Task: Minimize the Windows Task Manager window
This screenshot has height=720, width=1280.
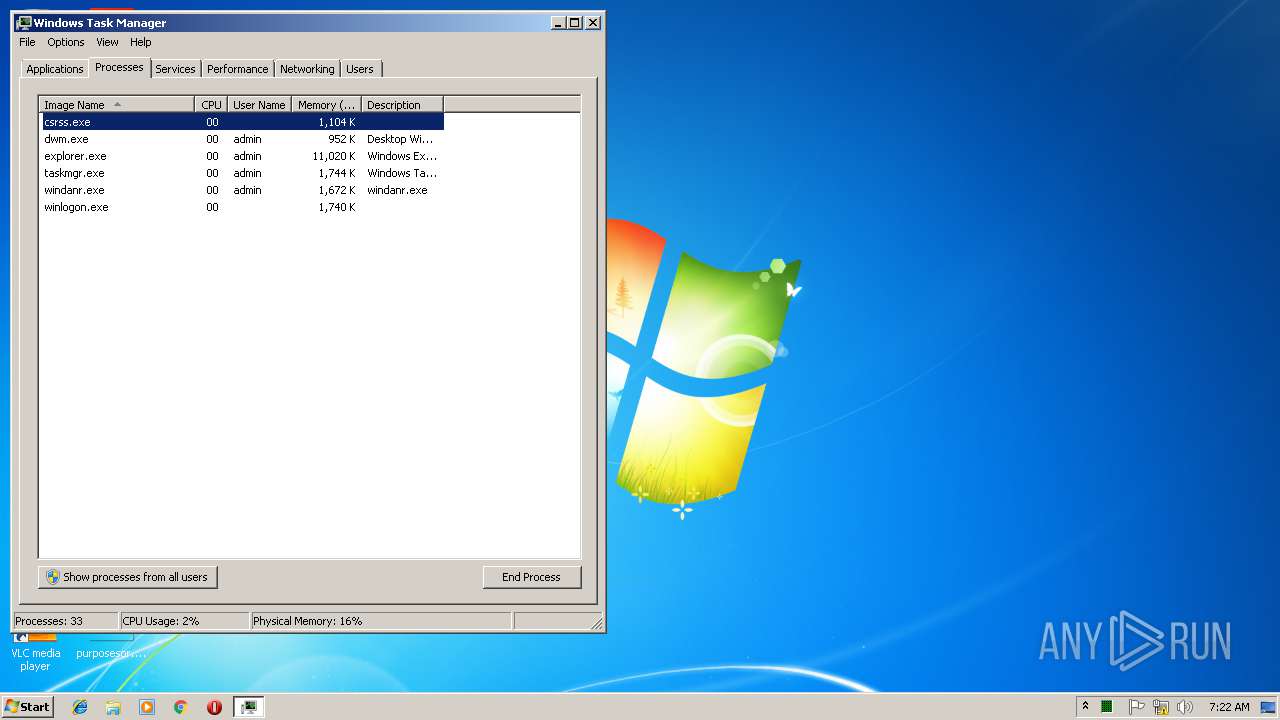Action: pos(557,22)
